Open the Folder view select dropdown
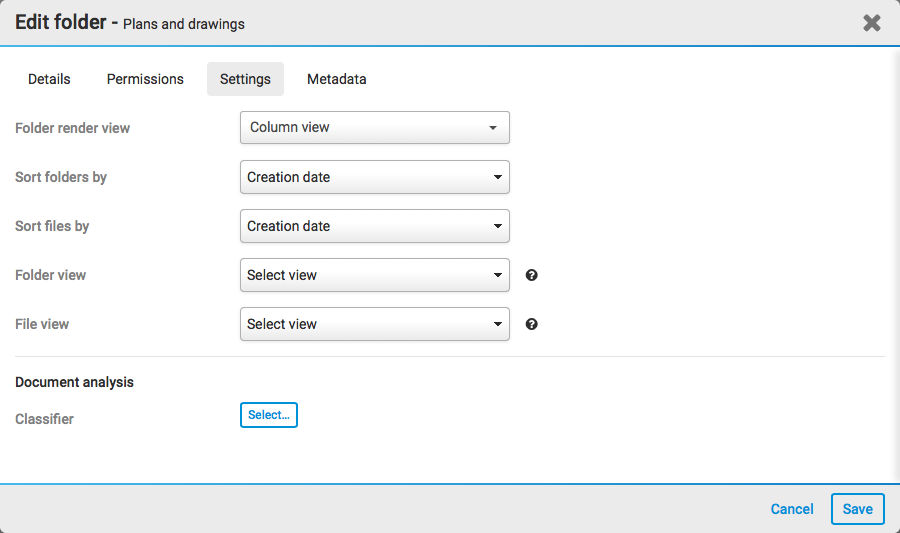This screenshot has width=900, height=533. (x=375, y=275)
